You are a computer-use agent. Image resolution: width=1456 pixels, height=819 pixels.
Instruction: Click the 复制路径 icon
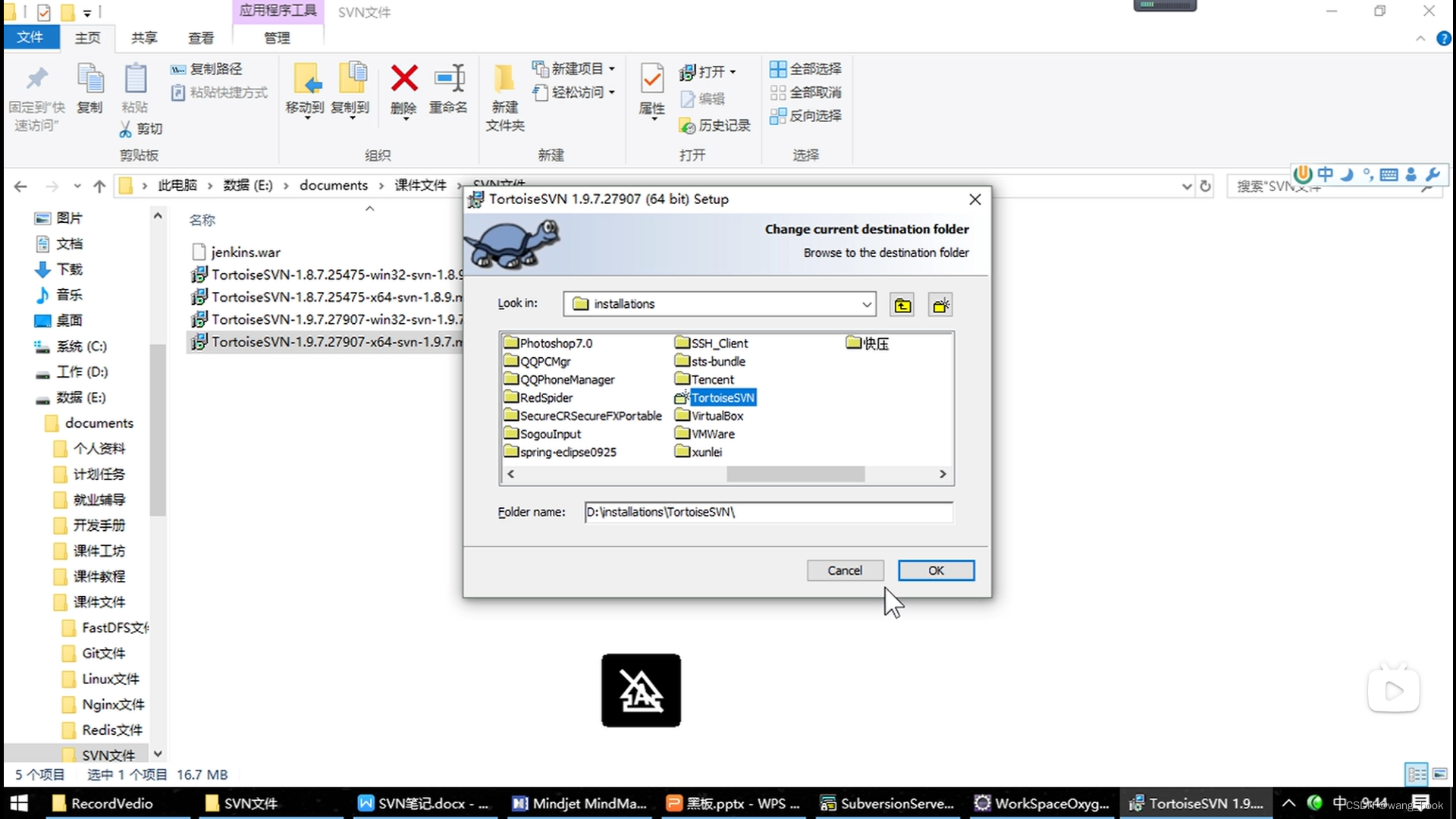177,69
